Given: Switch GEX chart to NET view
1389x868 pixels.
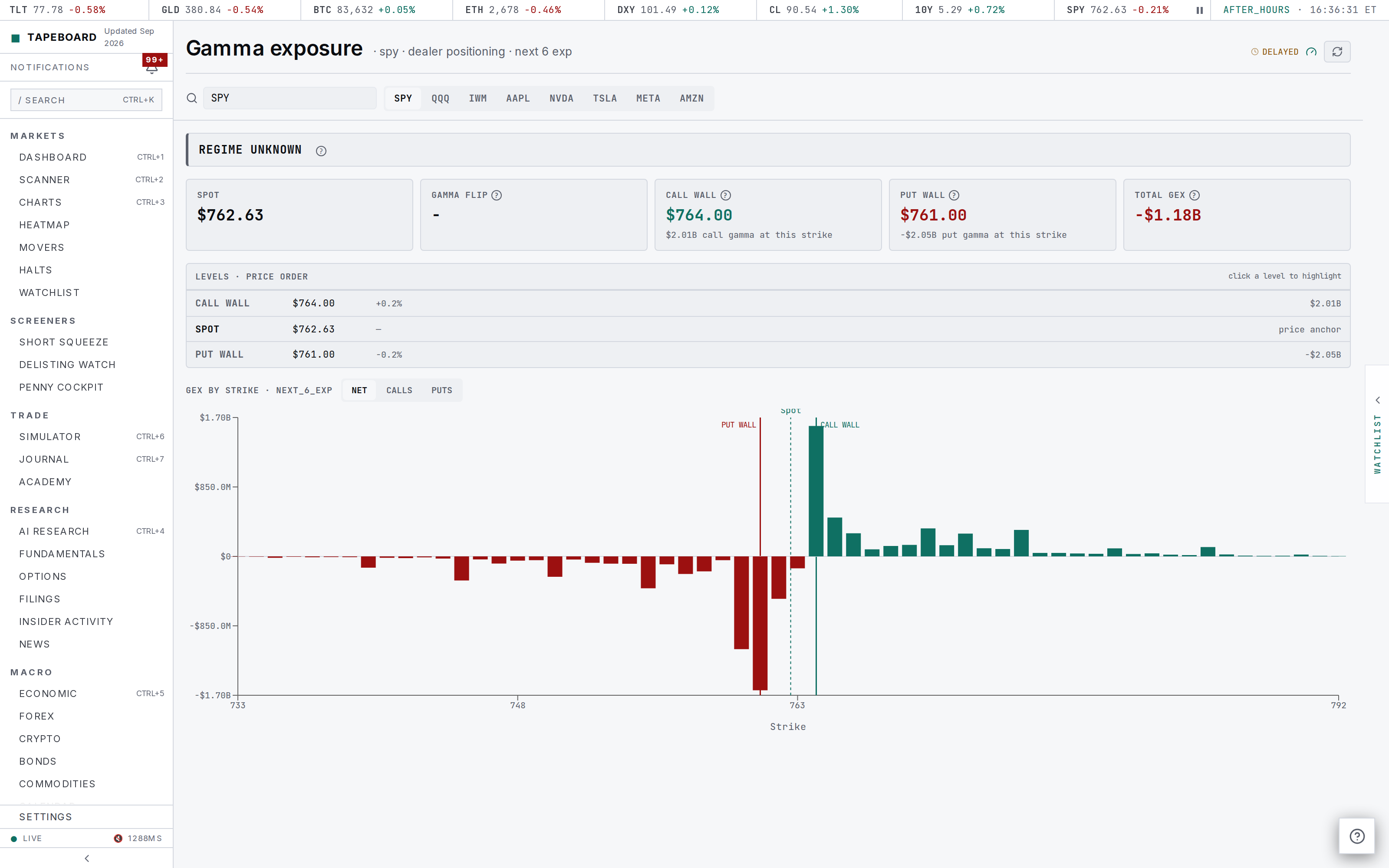Looking at the screenshot, I should pyautogui.click(x=359, y=390).
